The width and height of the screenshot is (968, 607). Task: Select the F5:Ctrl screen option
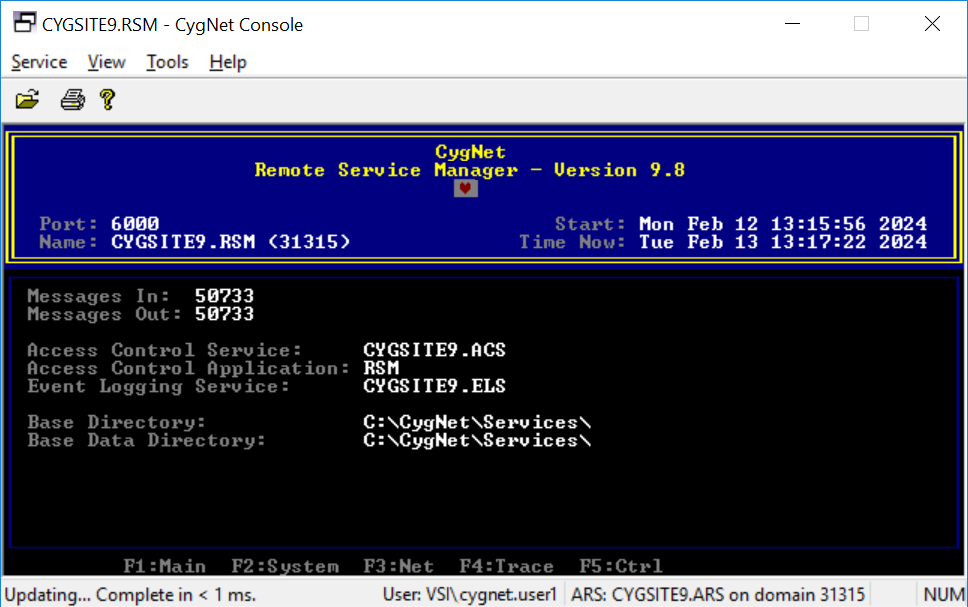pyautogui.click(x=620, y=566)
